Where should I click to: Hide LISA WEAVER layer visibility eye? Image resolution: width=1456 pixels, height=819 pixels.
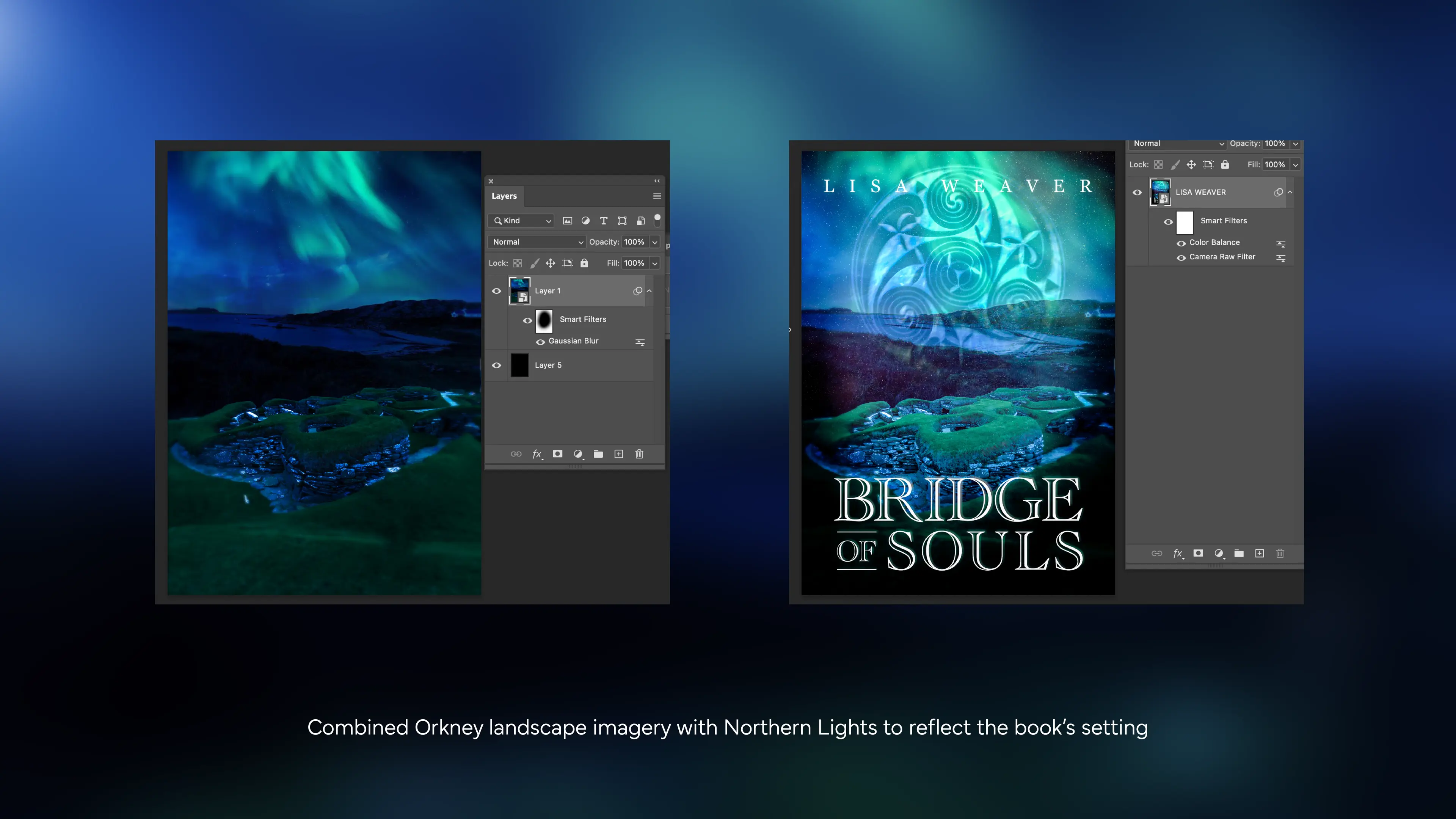pos(1138,193)
